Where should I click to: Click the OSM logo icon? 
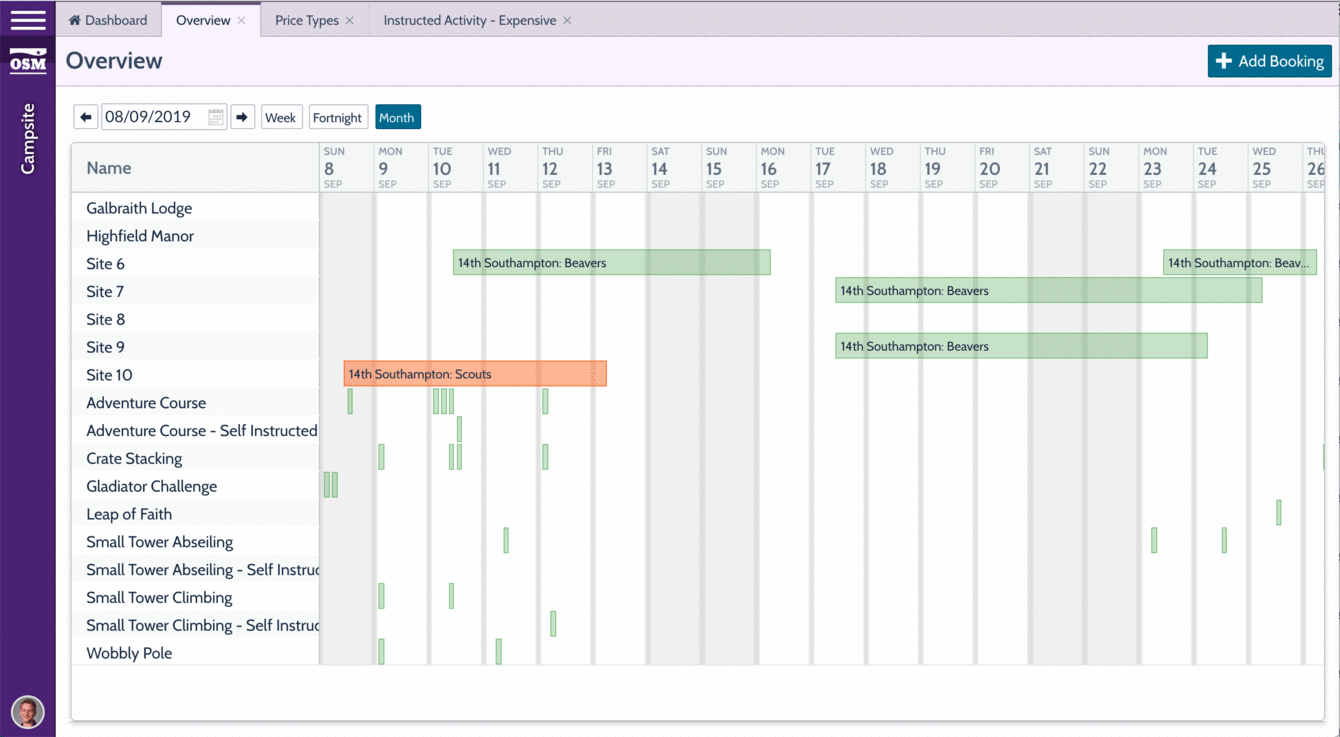27,61
